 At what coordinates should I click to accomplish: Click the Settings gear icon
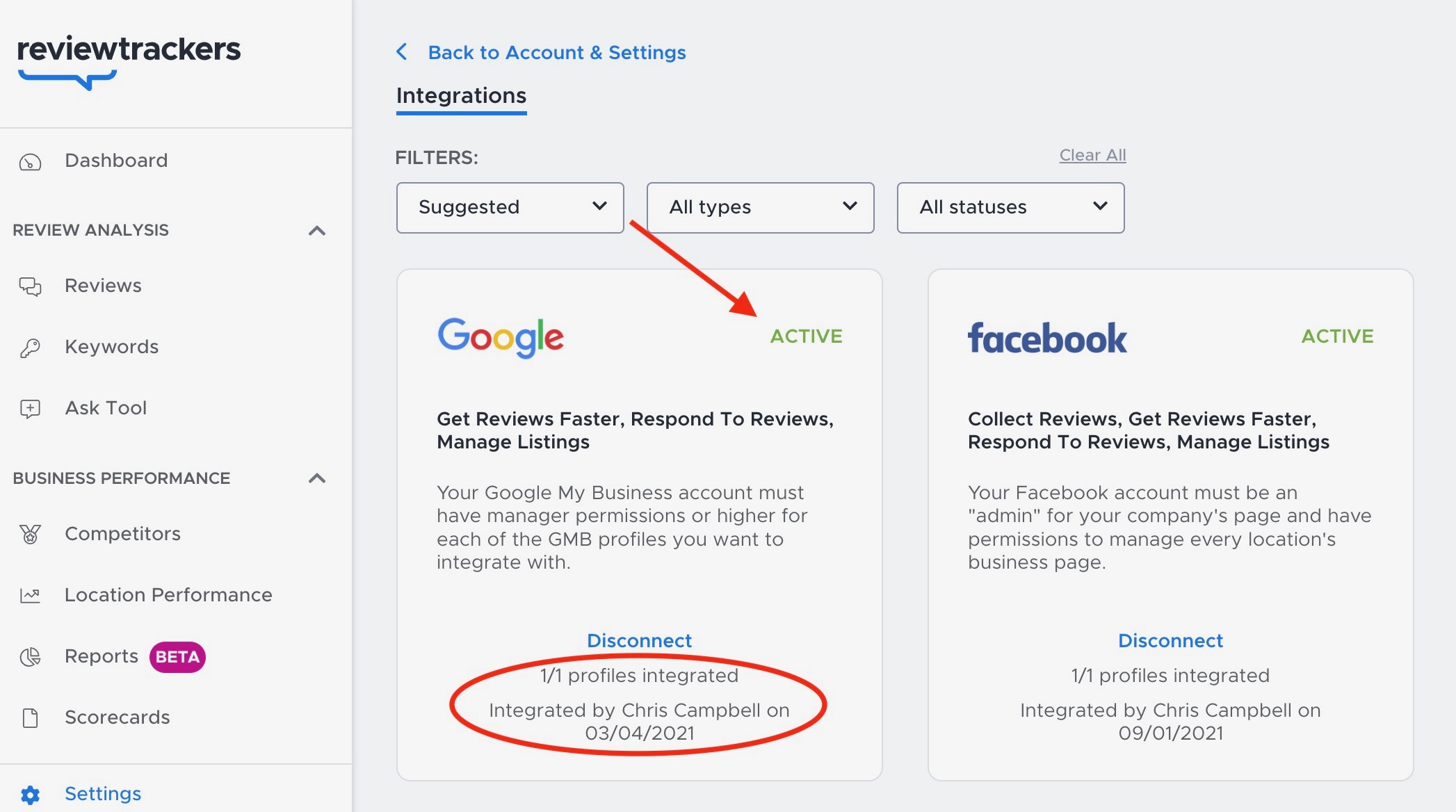tap(30, 795)
